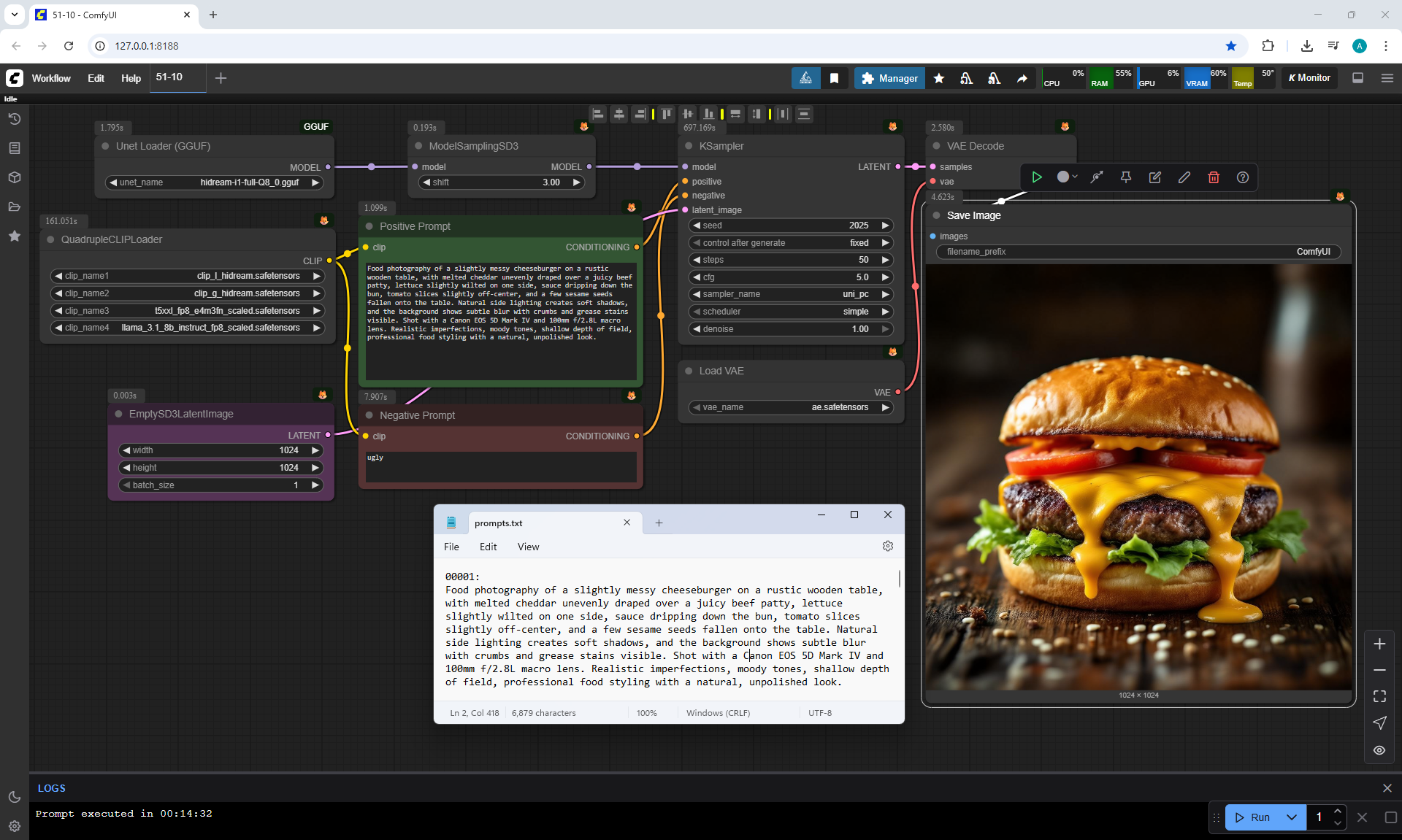Click the K Monitor button

pos(1309,78)
